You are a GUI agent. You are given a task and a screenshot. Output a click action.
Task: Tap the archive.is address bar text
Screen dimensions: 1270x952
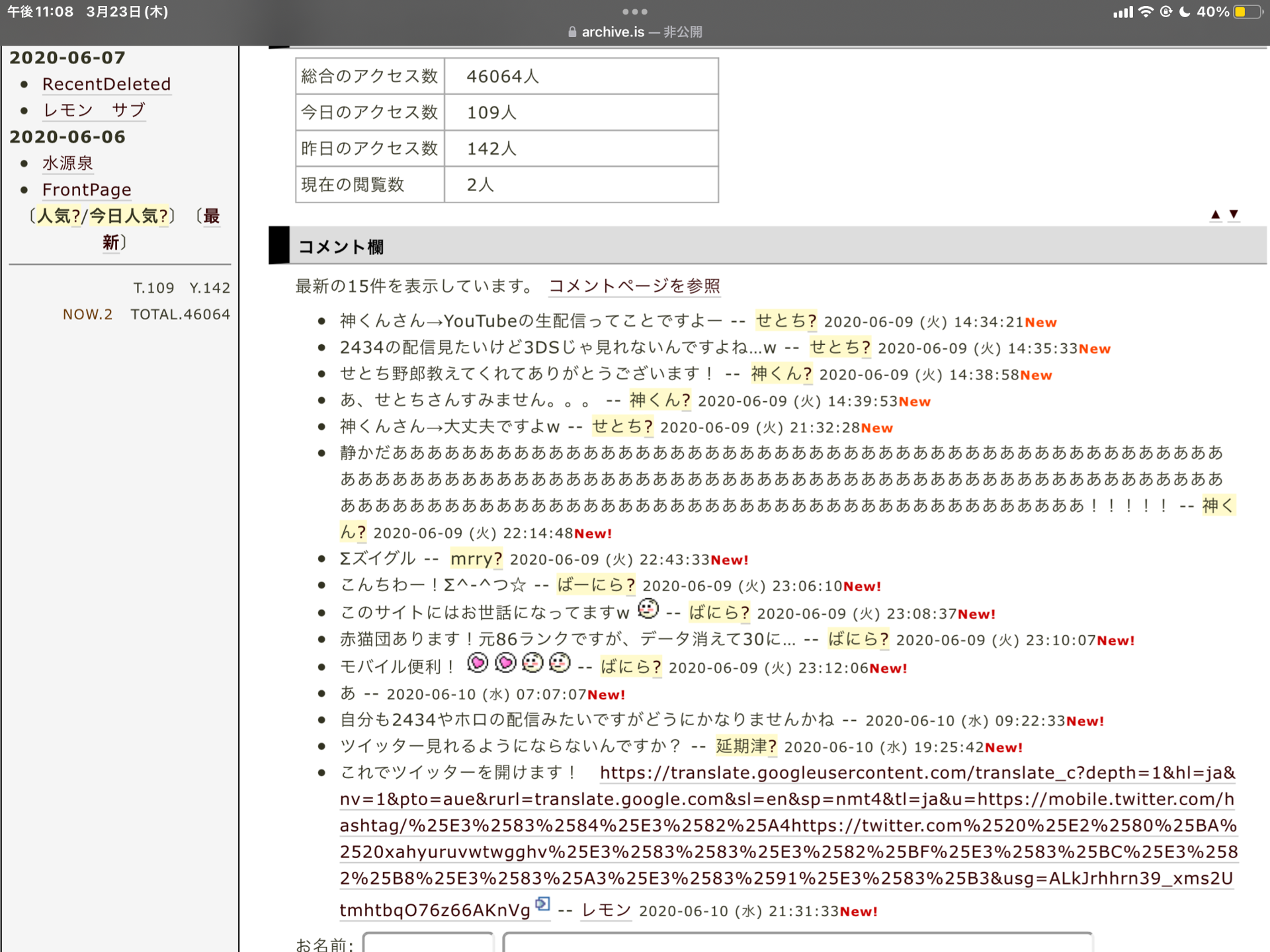(x=613, y=32)
